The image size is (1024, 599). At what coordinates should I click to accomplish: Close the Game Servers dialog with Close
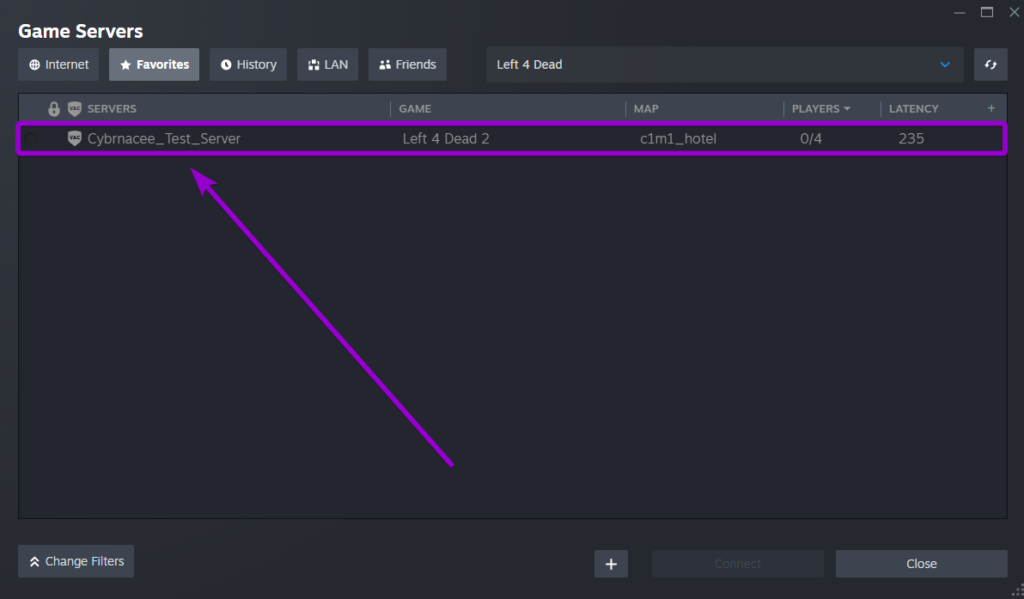[921, 563]
